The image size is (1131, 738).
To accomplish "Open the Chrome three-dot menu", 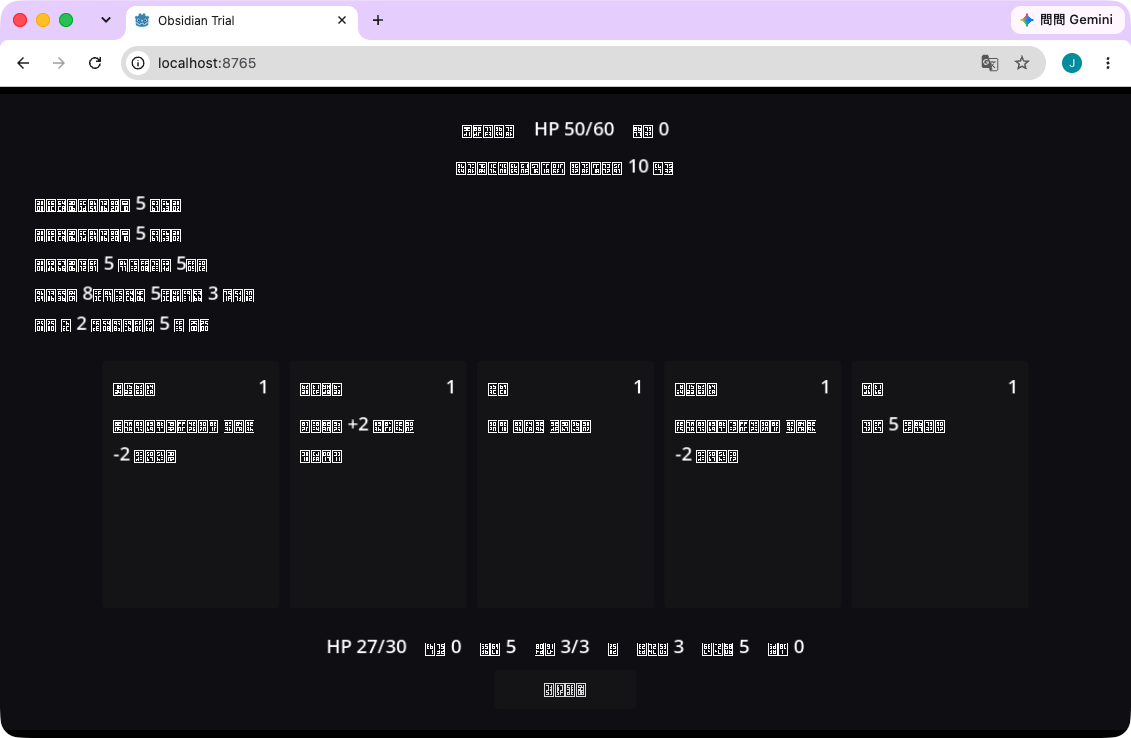I will coord(1108,63).
